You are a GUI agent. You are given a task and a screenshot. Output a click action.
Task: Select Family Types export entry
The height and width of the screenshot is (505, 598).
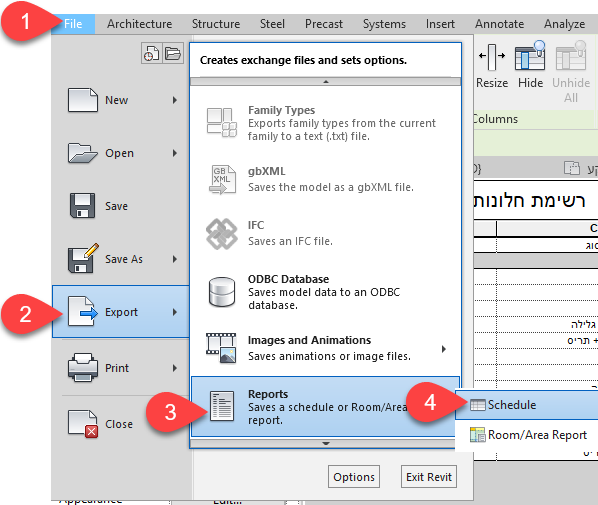point(325,123)
